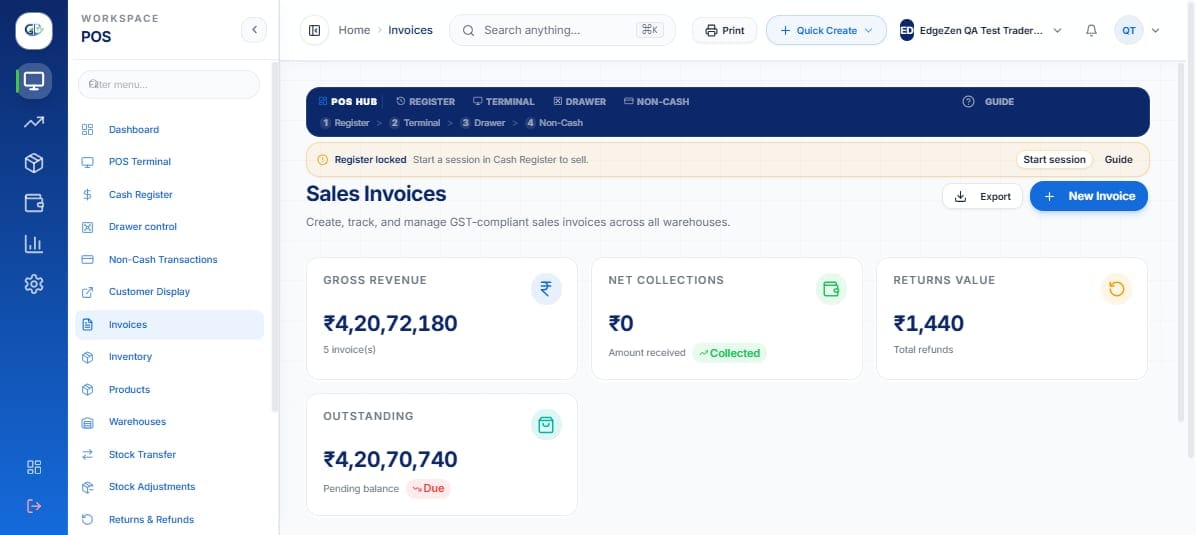1196x535 pixels.
Task: Toggle the sidebar panel icon beside Home
Action: 314,31
